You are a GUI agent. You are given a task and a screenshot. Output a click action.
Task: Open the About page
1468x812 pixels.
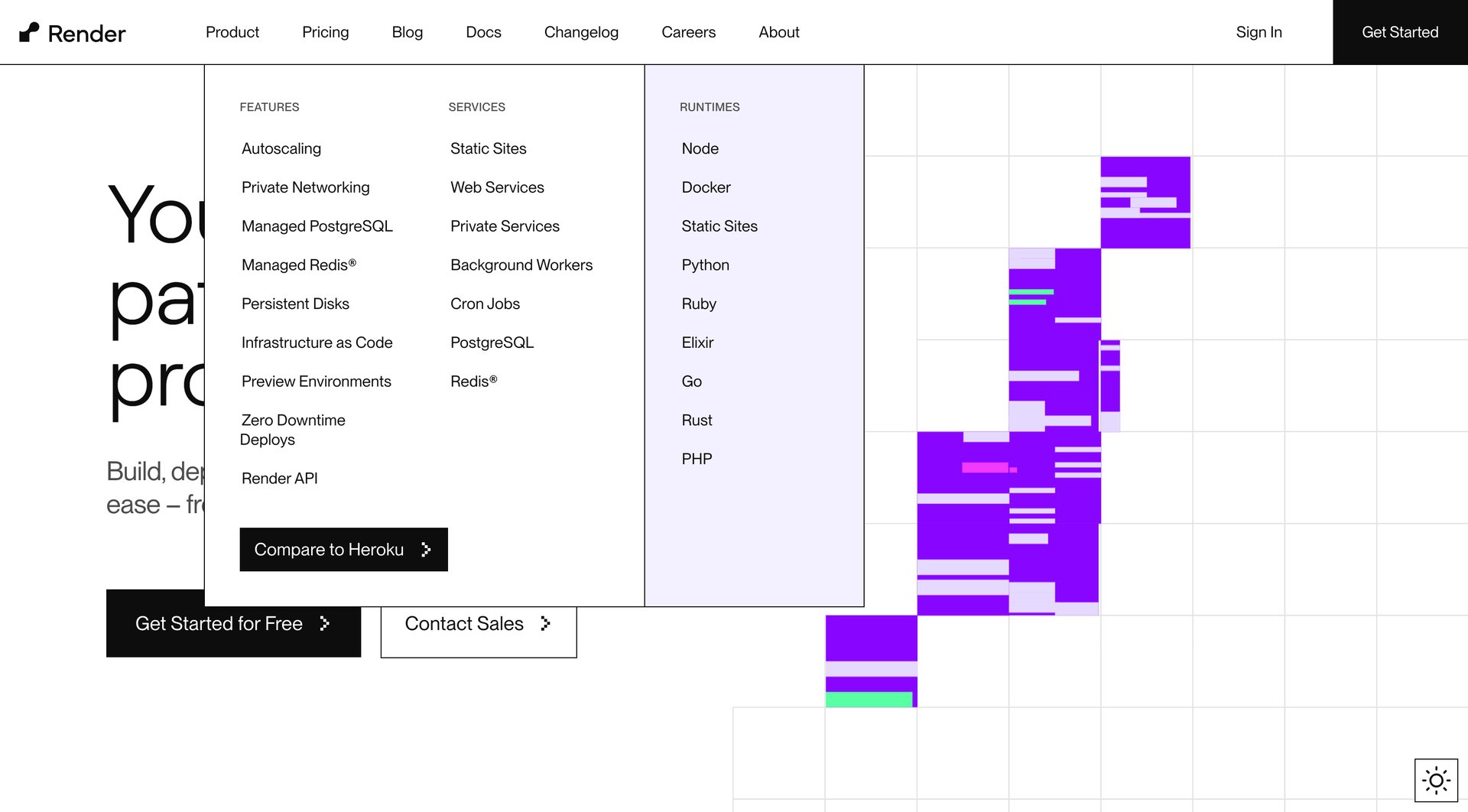click(x=778, y=32)
